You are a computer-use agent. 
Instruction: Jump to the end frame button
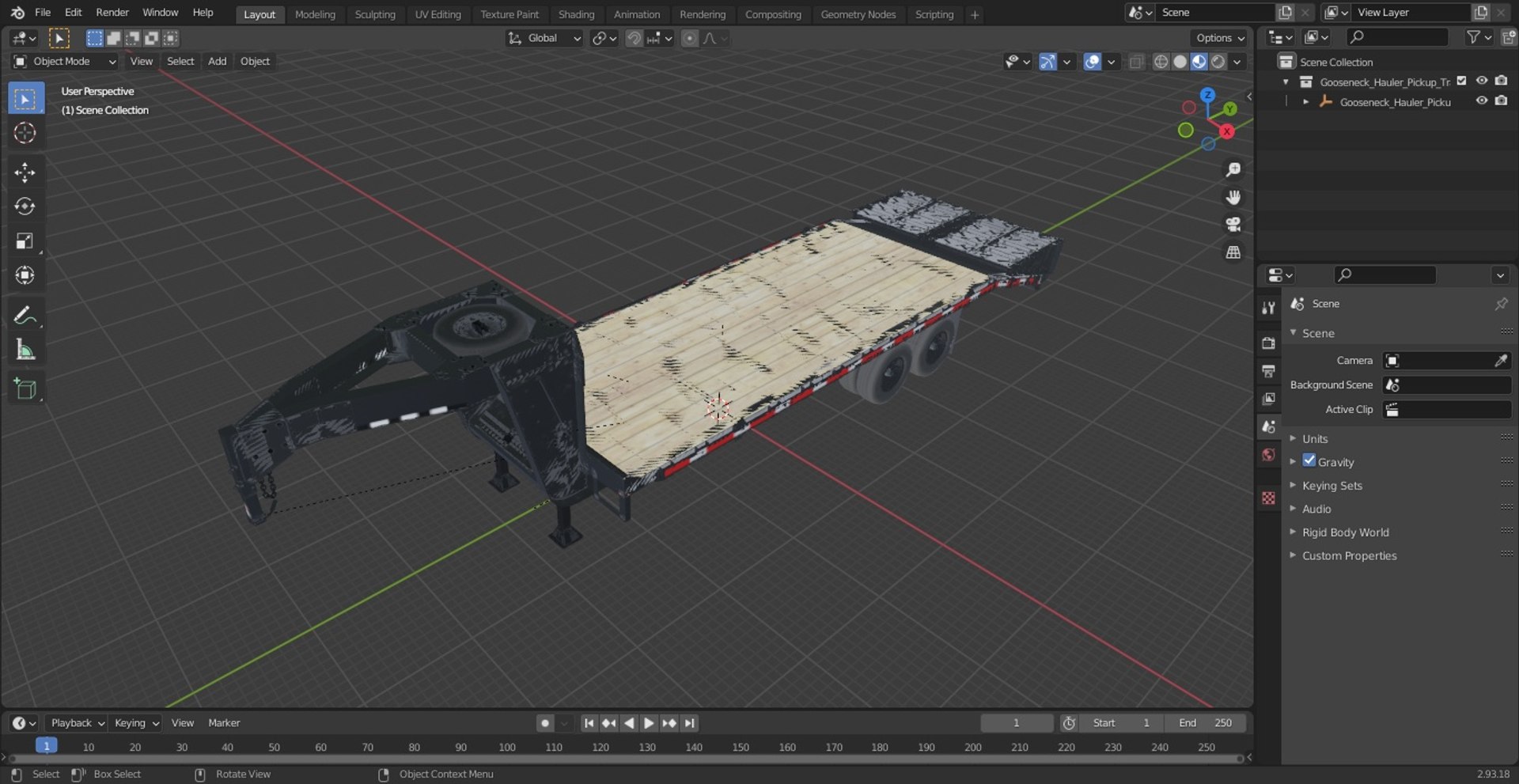pos(690,723)
